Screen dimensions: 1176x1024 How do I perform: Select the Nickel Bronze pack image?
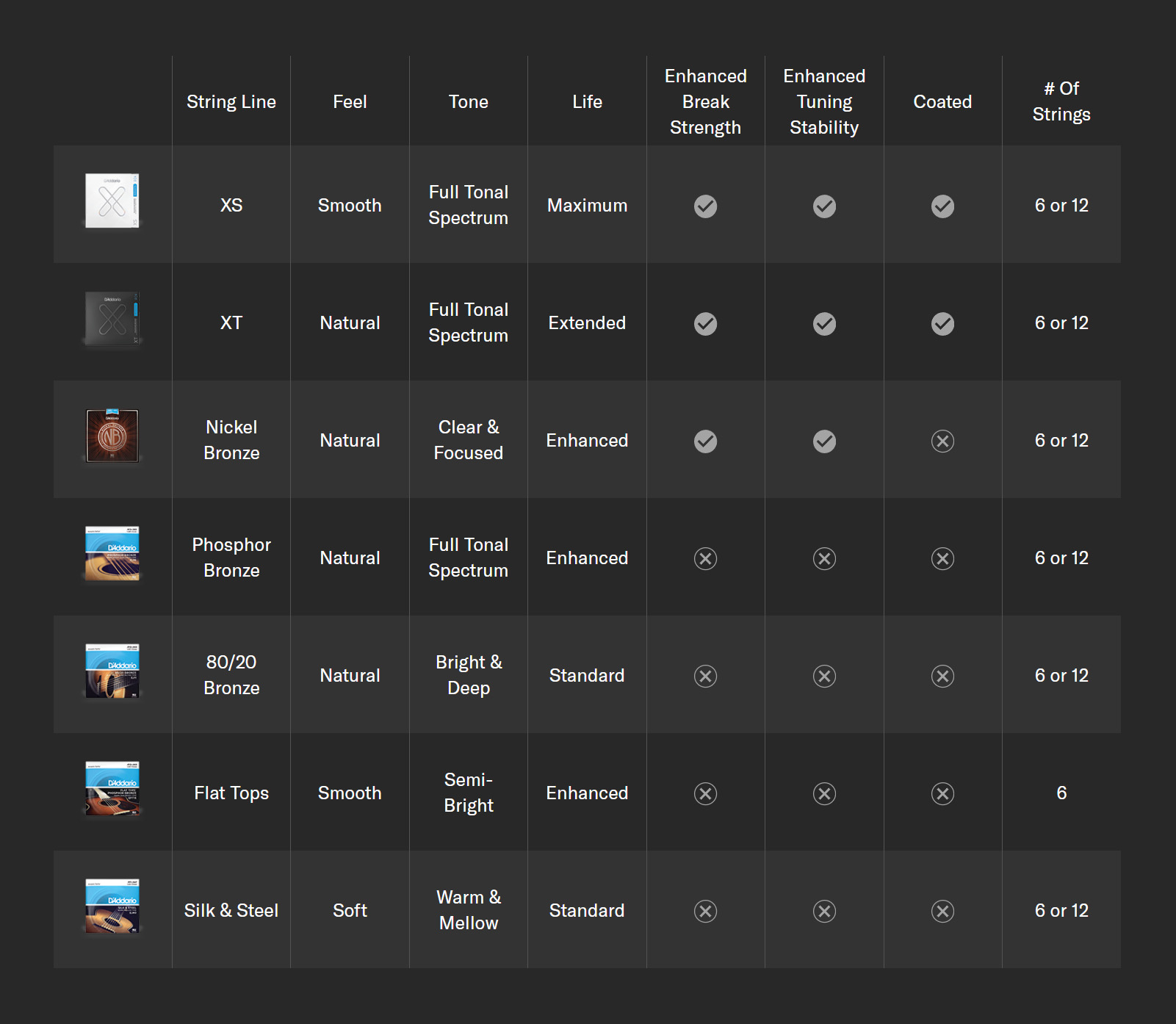coord(112,436)
